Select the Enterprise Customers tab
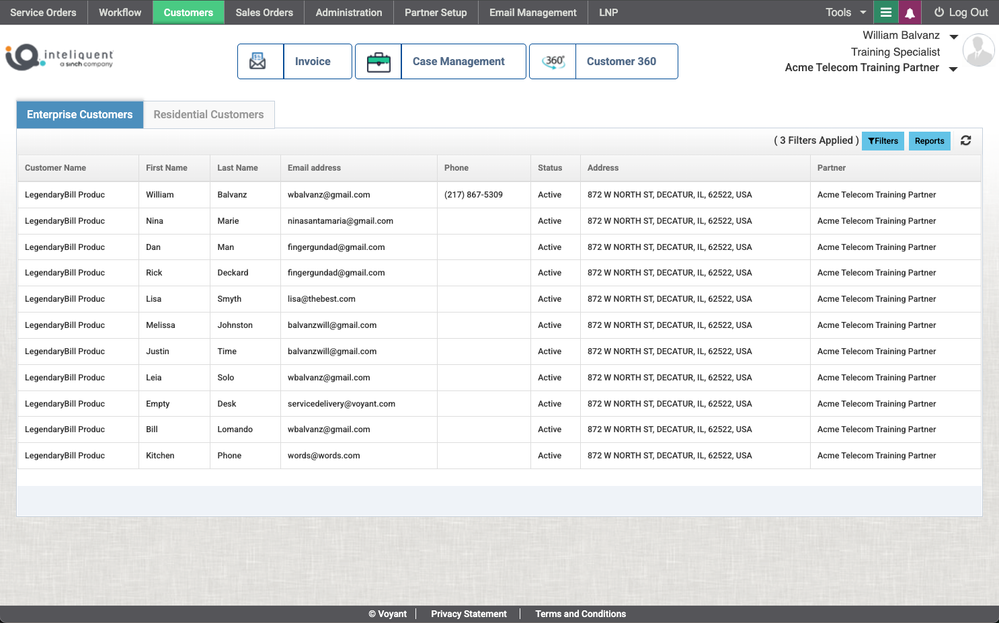The height and width of the screenshot is (623, 999). click(x=80, y=115)
